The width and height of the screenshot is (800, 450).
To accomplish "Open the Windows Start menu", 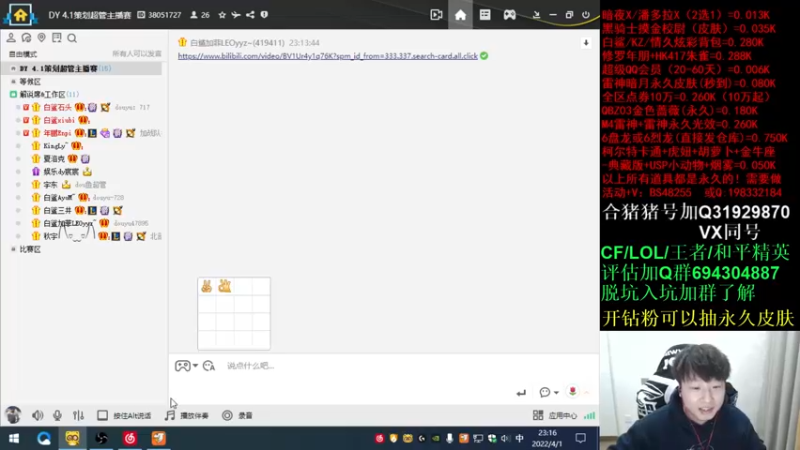I will click(14, 438).
